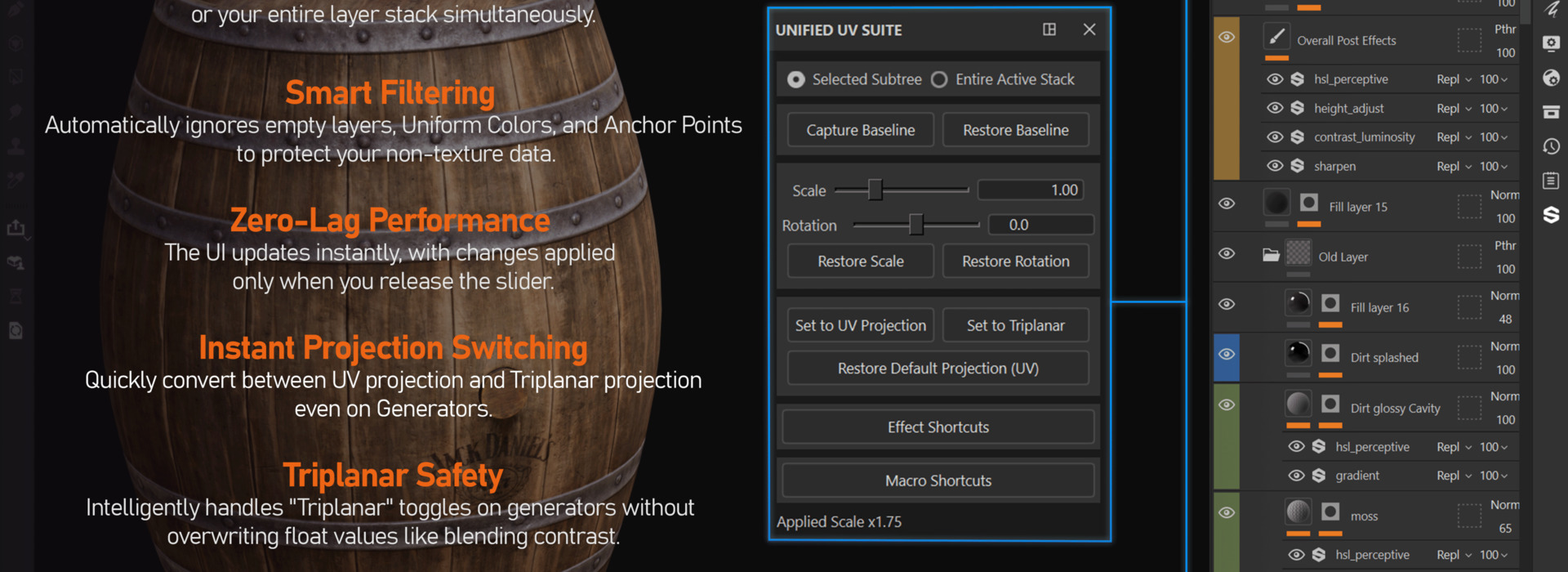Click the Old Layer folder icon

tap(1271, 255)
